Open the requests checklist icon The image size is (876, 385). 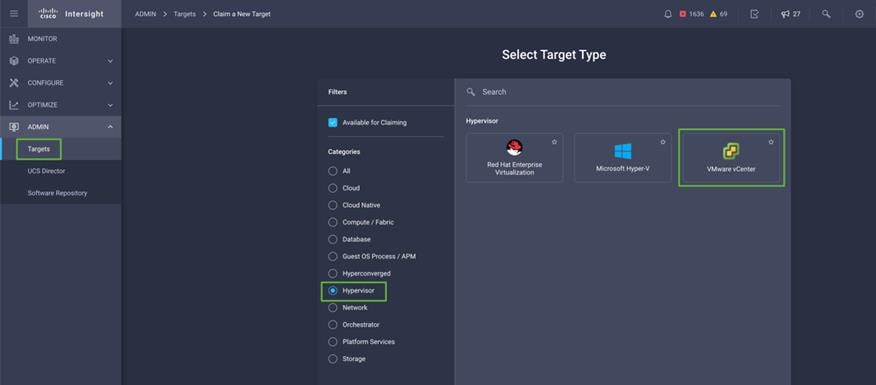tap(754, 14)
